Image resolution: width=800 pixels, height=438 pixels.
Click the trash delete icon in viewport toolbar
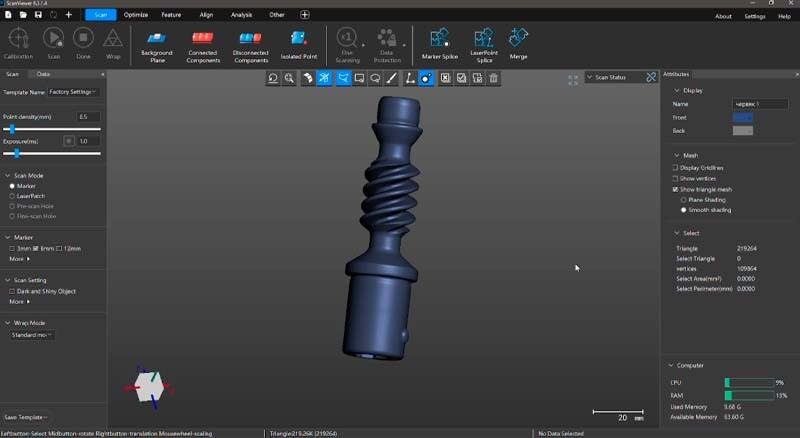point(494,78)
